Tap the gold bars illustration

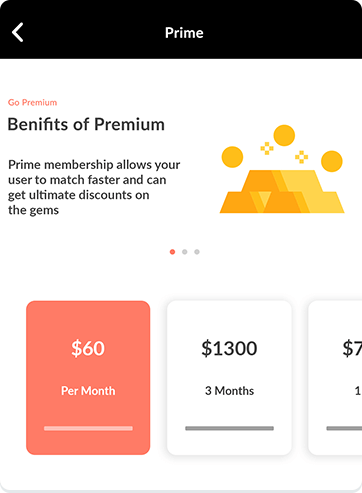(x=282, y=192)
